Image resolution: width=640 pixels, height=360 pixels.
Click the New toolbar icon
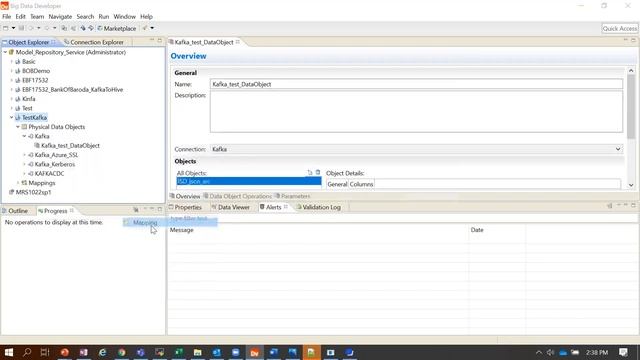pyautogui.click(x=6, y=28)
